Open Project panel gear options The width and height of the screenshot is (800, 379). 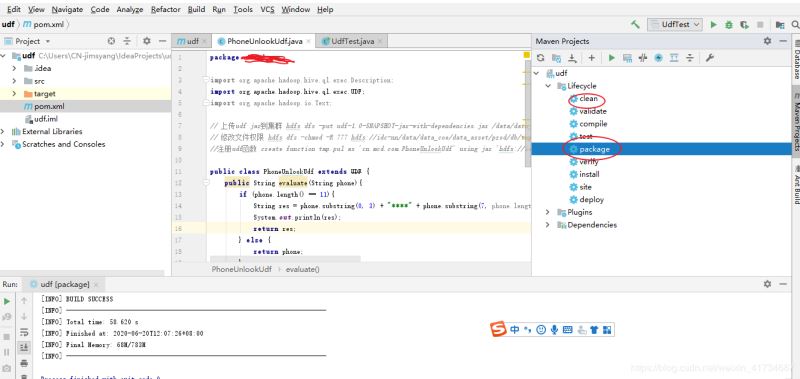[x=146, y=41]
